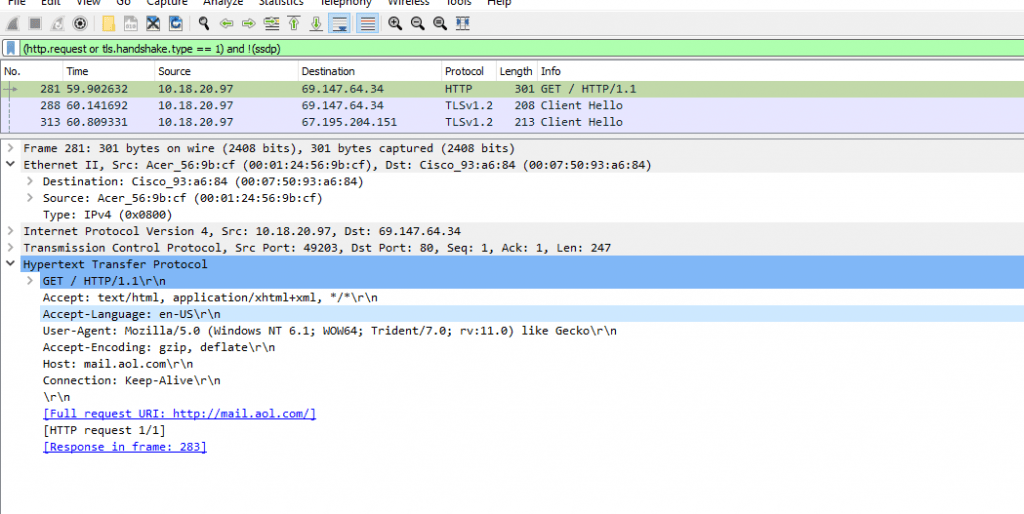The height and width of the screenshot is (514, 1024).
Task: Click the display filter bookmark icon
Action: click(x=10, y=48)
